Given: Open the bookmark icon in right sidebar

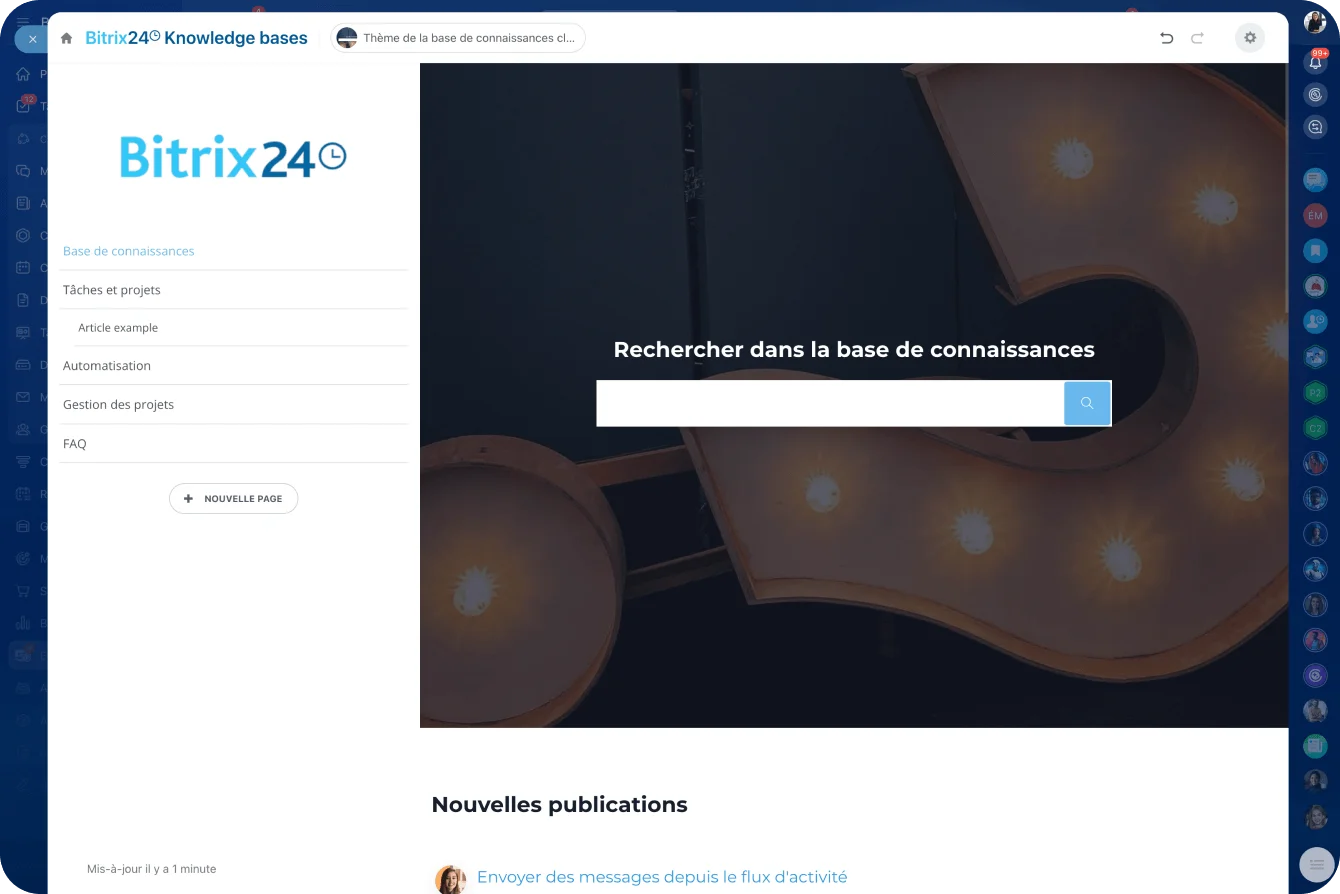Looking at the screenshot, I should [x=1315, y=250].
